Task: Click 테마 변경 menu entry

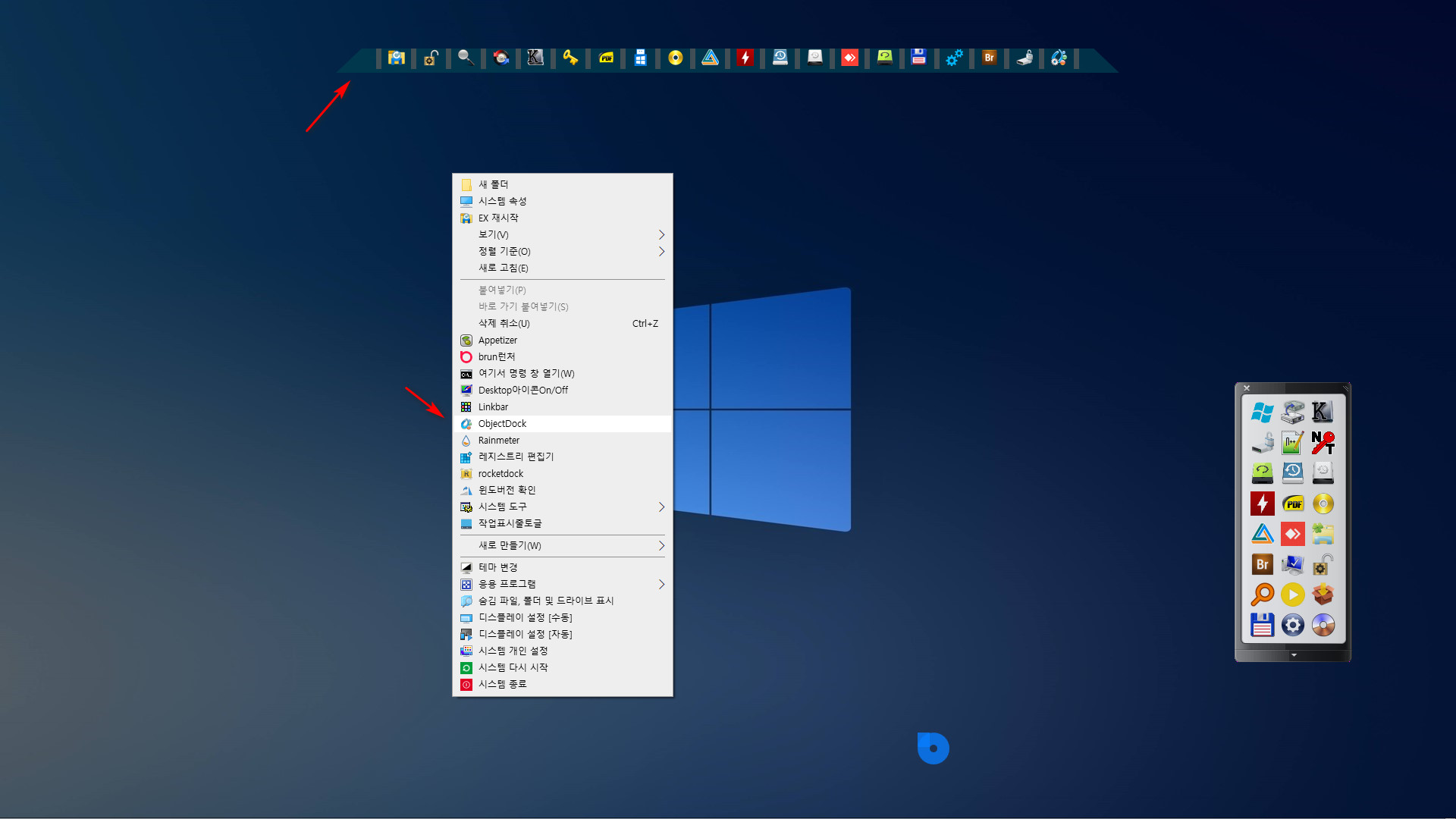Action: (x=563, y=567)
